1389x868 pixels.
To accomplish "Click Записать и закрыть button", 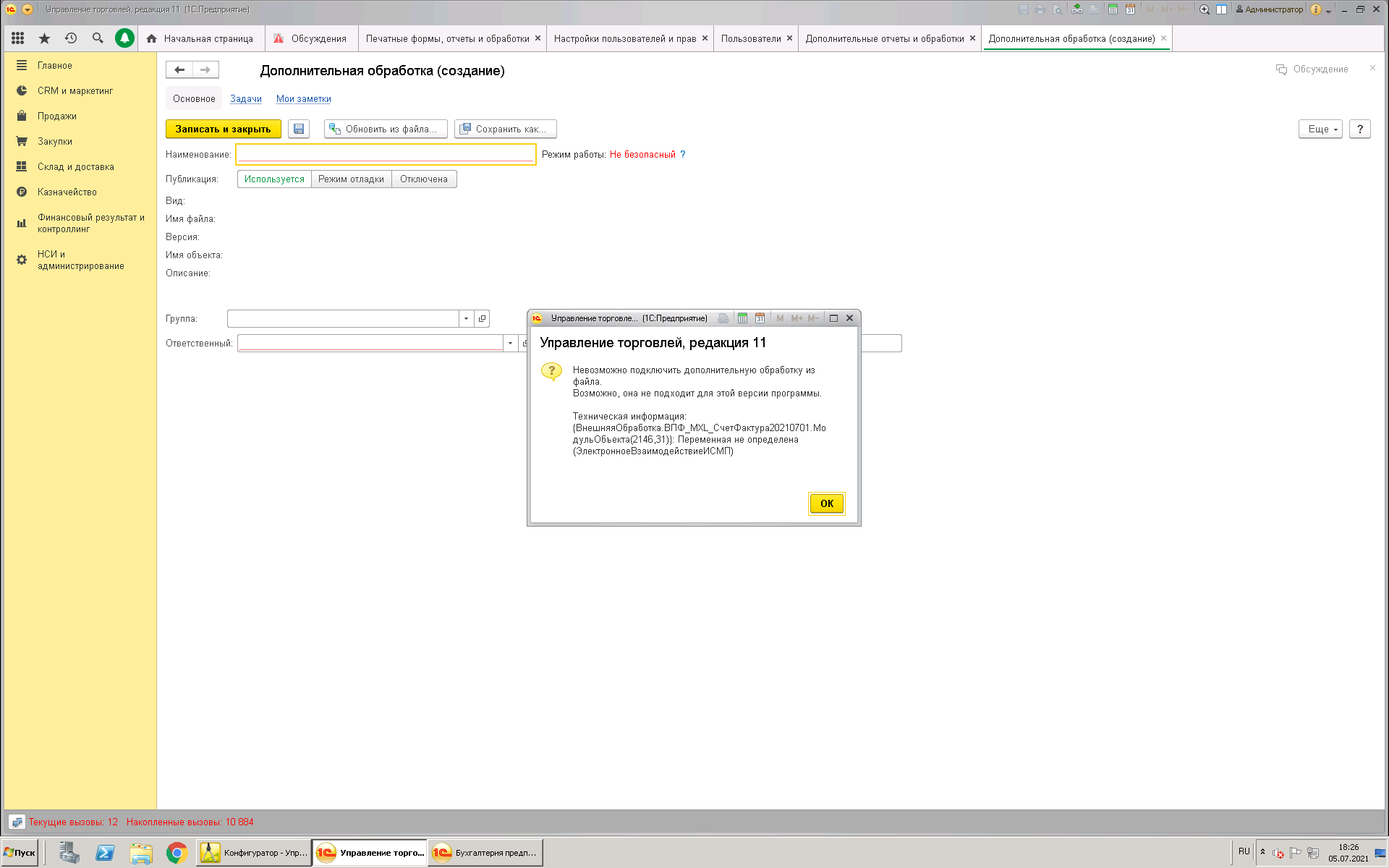I will (x=223, y=129).
